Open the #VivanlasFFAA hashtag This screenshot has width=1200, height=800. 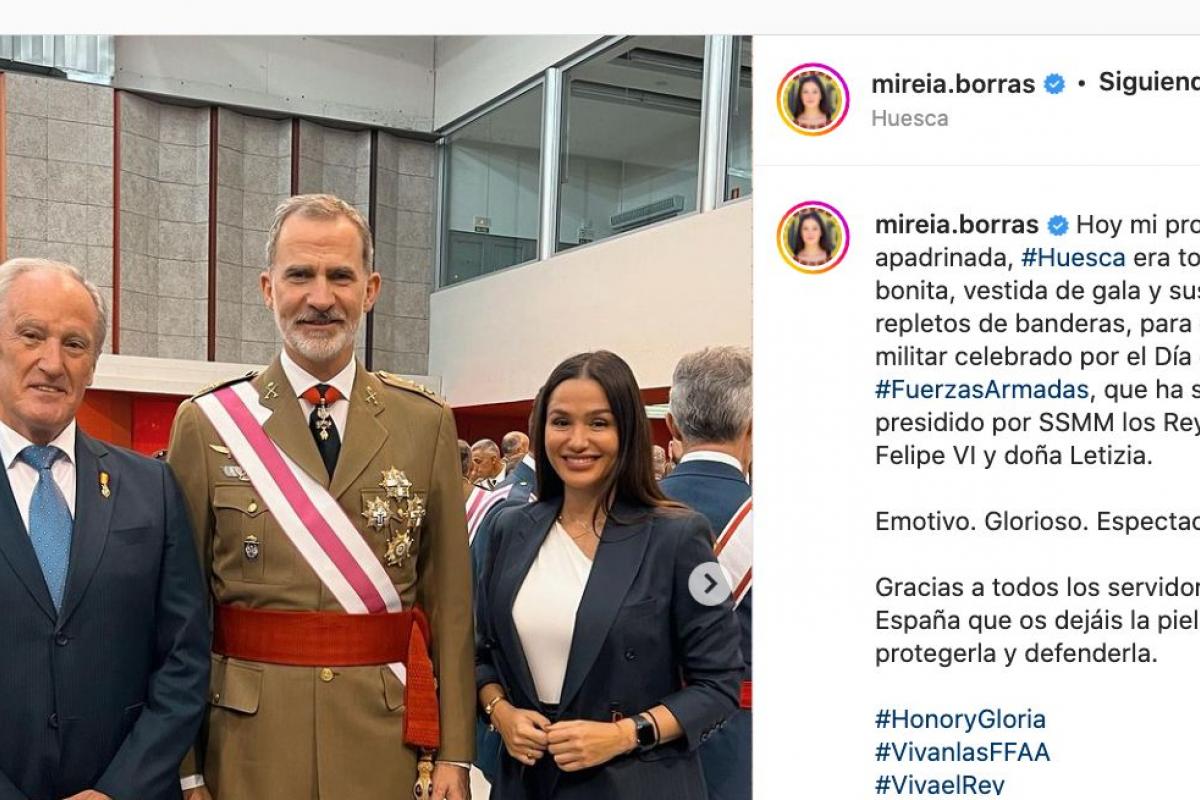coord(962,752)
